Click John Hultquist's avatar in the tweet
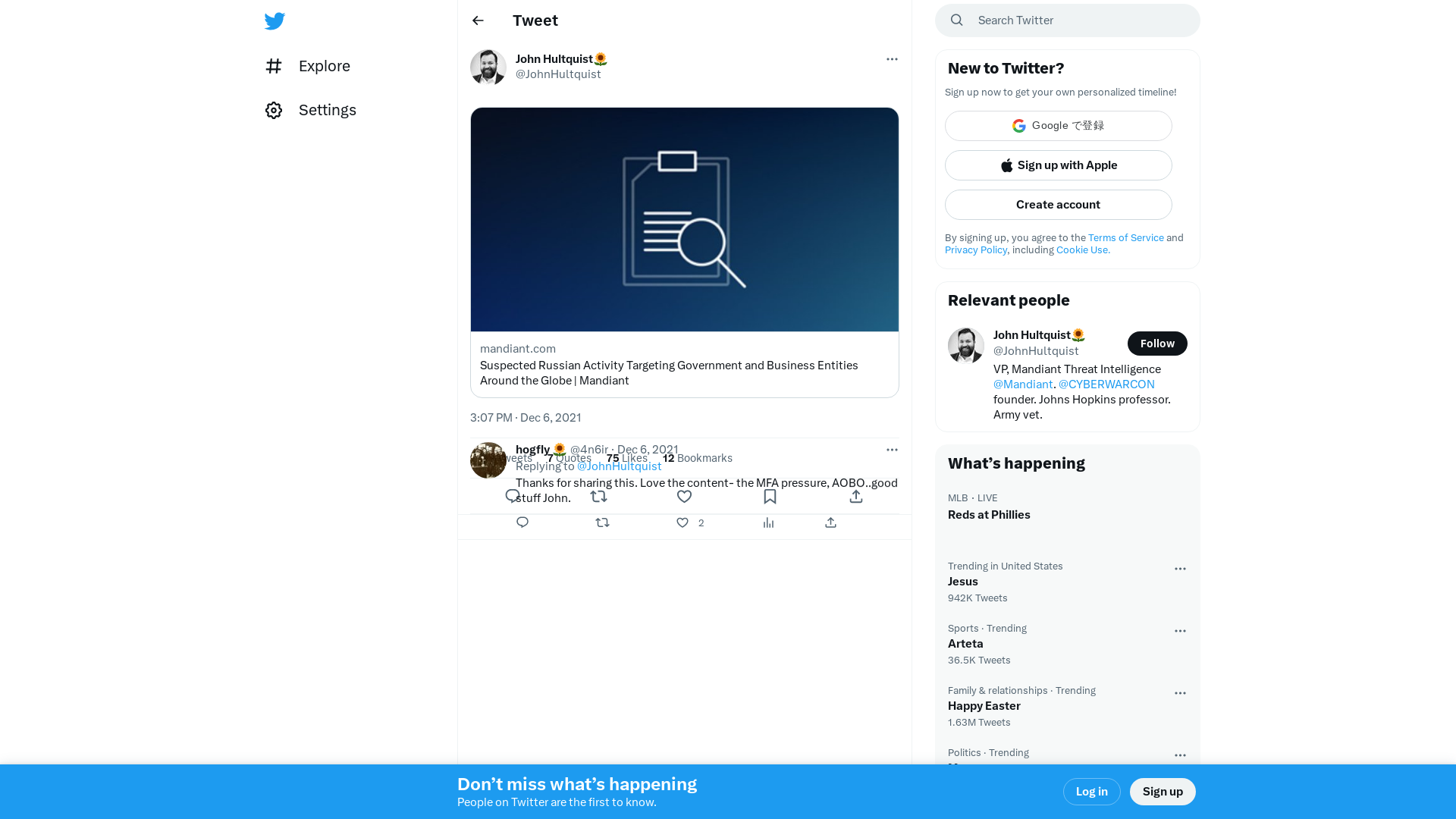This screenshot has width=1456, height=819. tap(488, 67)
